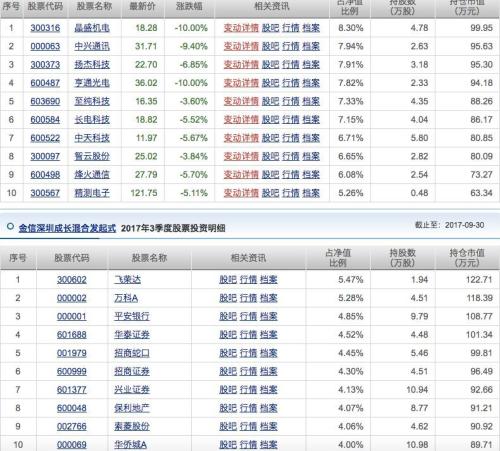
Task: Open 兴业证券 stock name link
Action: pos(132,390)
